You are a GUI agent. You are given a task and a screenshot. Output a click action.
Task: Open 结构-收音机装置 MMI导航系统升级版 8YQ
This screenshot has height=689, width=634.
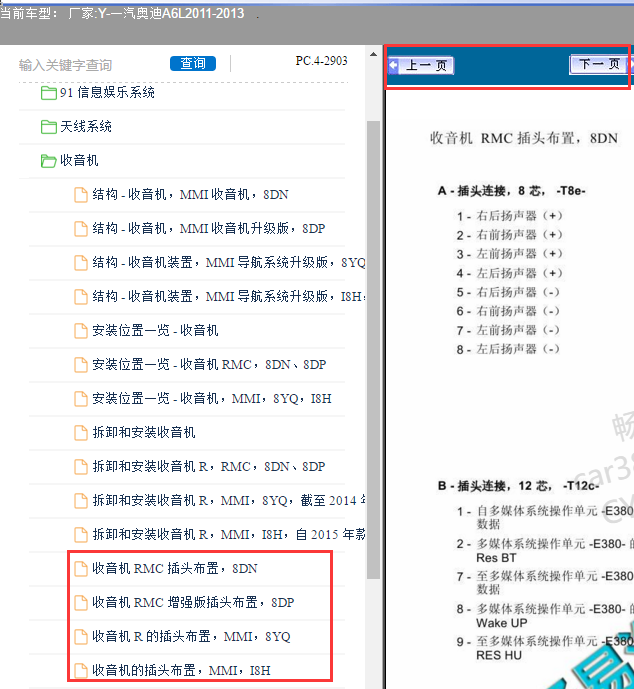[228, 263]
